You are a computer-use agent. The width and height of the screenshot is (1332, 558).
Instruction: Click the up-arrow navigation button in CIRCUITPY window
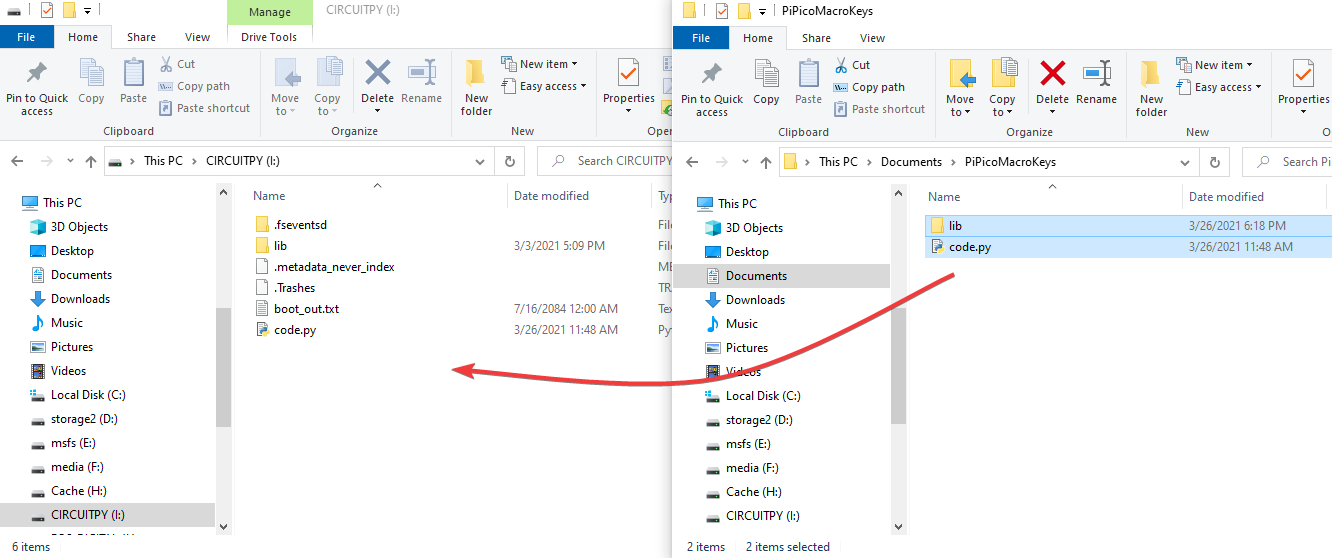point(91,161)
